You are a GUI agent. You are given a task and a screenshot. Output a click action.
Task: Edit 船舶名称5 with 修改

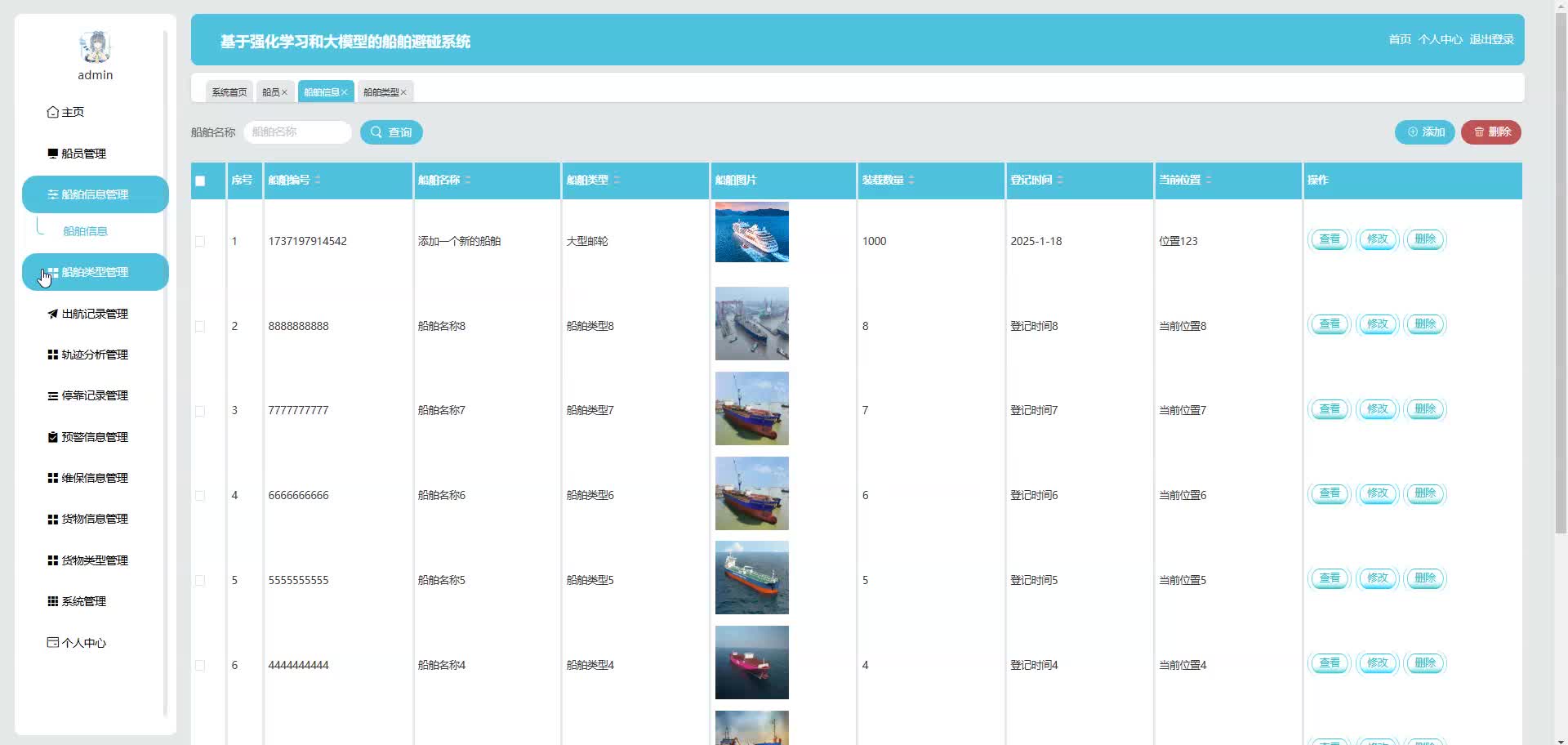(1378, 578)
